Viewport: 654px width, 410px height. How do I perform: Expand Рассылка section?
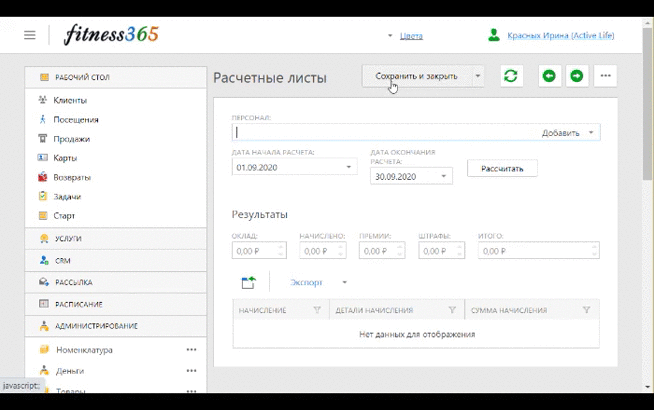tap(116, 282)
